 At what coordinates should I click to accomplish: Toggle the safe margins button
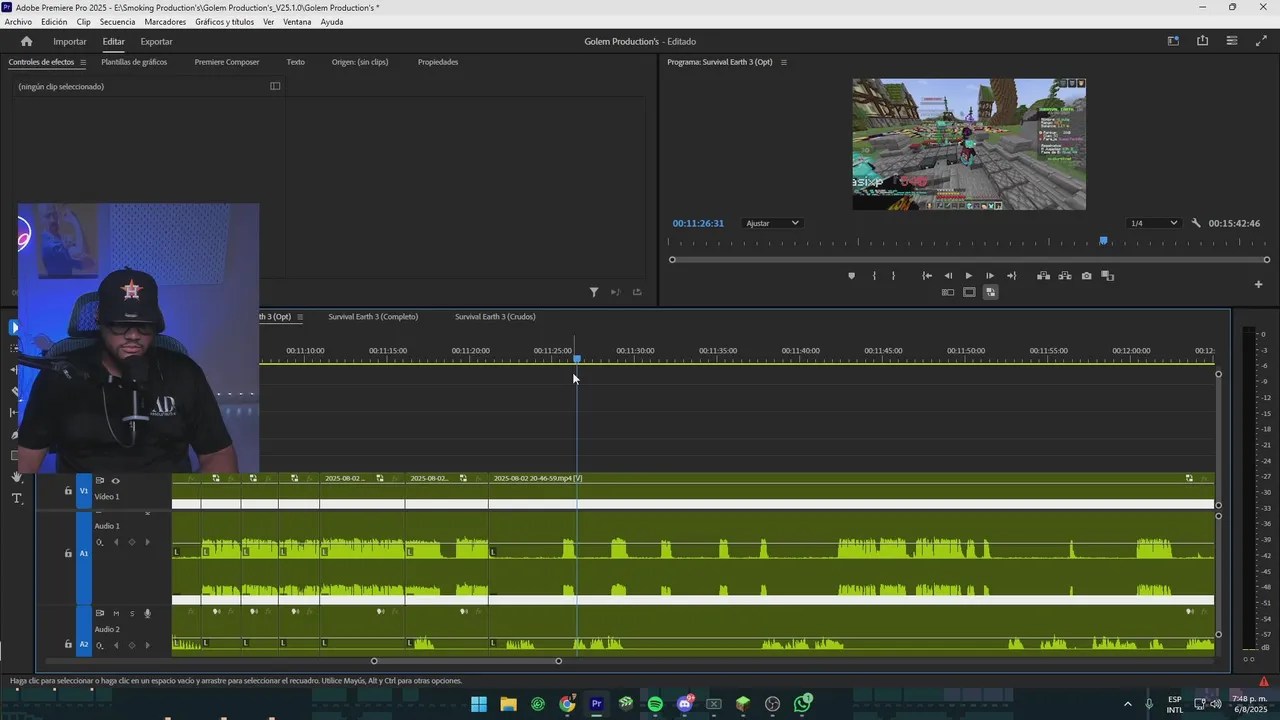[969, 292]
